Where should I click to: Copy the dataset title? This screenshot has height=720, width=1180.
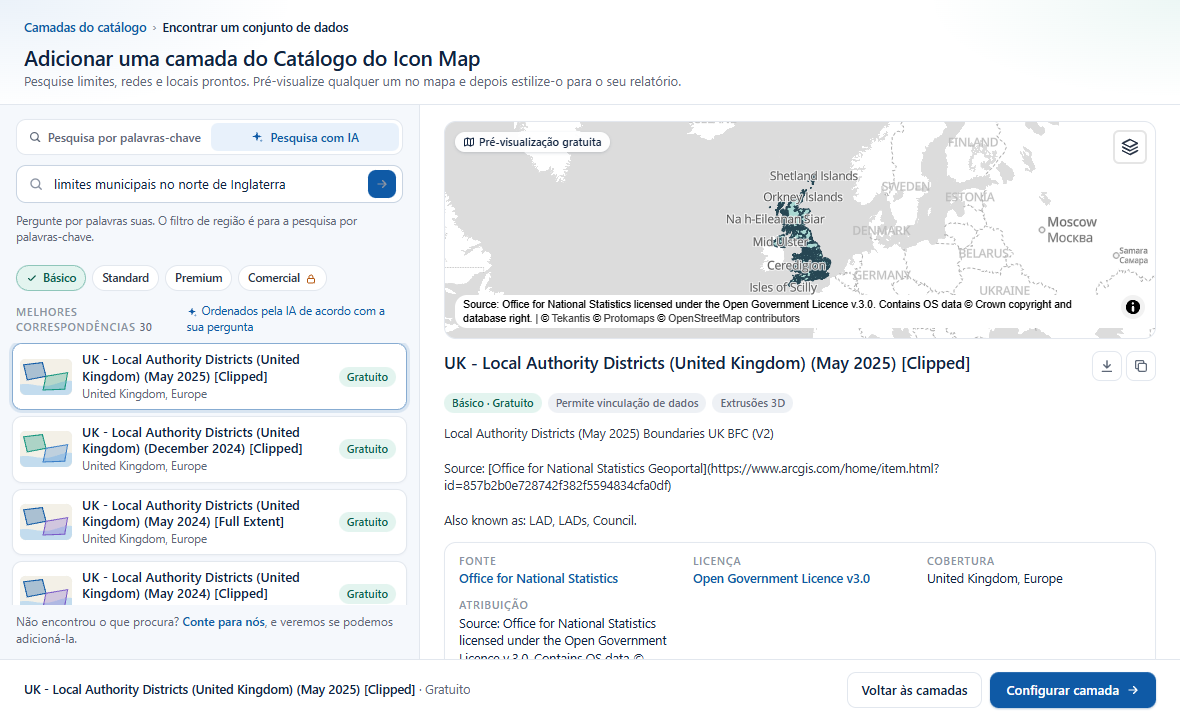(x=1141, y=366)
